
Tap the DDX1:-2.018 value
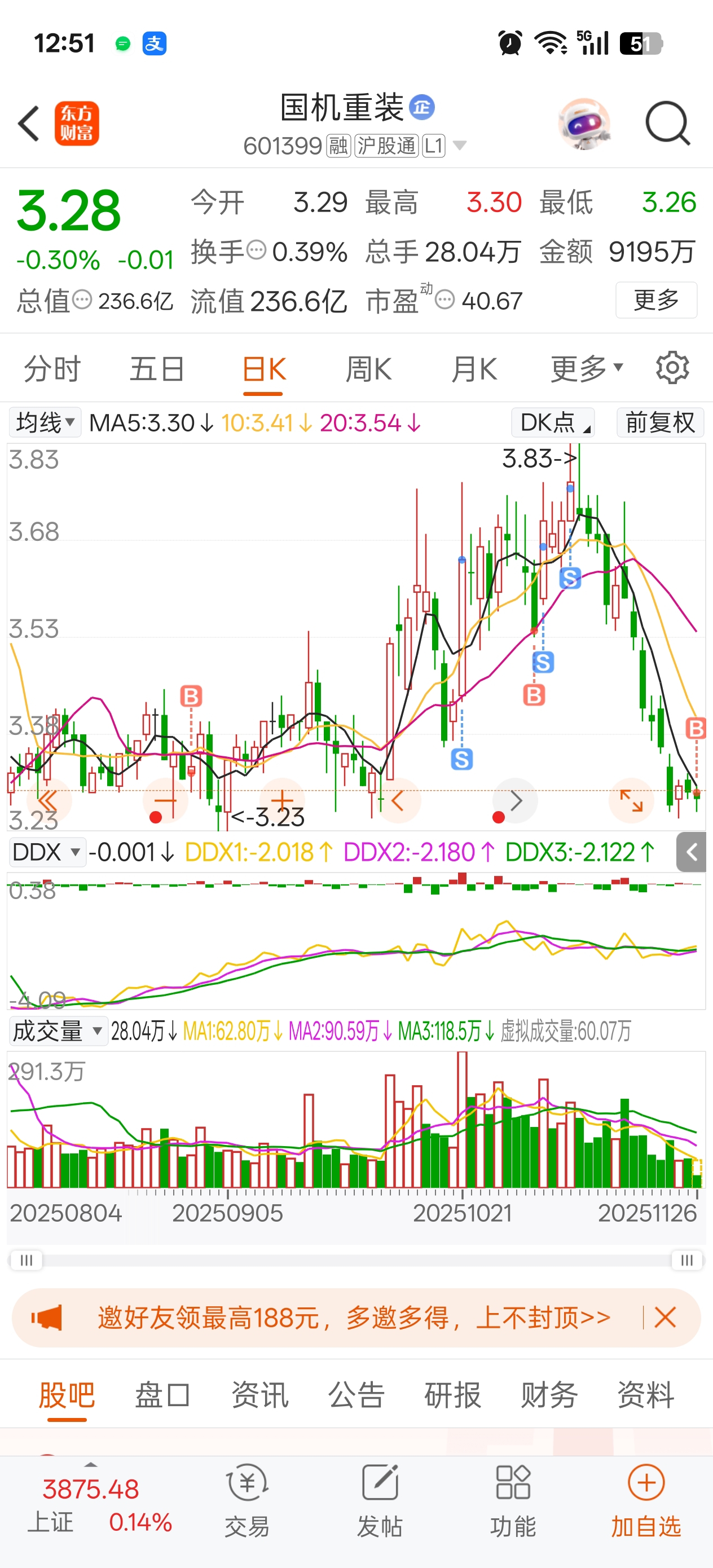click(x=259, y=852)
